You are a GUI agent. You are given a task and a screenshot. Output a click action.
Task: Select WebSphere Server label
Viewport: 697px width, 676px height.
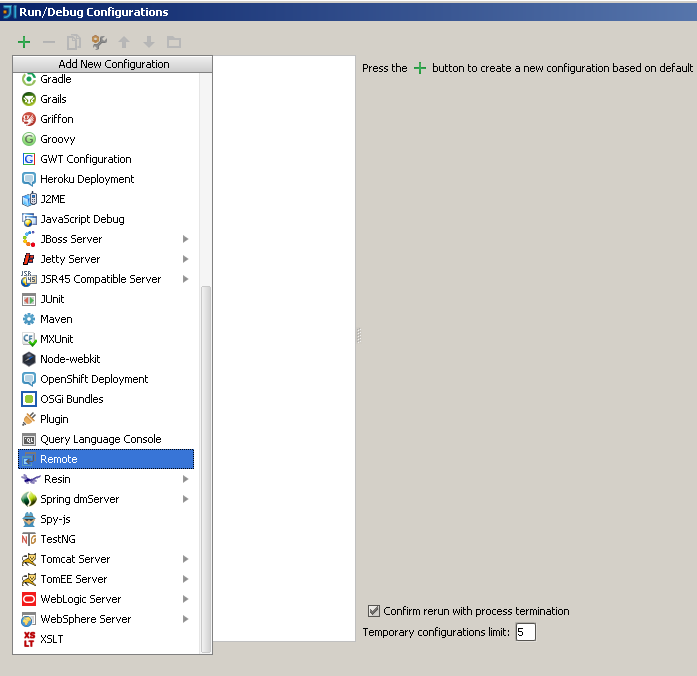point(86,619)
